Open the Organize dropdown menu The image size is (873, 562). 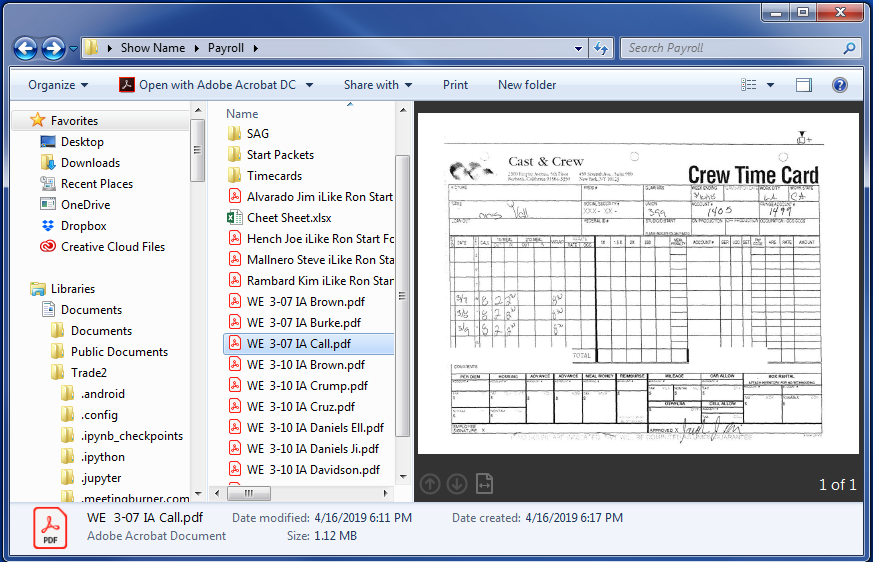pyautogui.click(x=58, y=85)
